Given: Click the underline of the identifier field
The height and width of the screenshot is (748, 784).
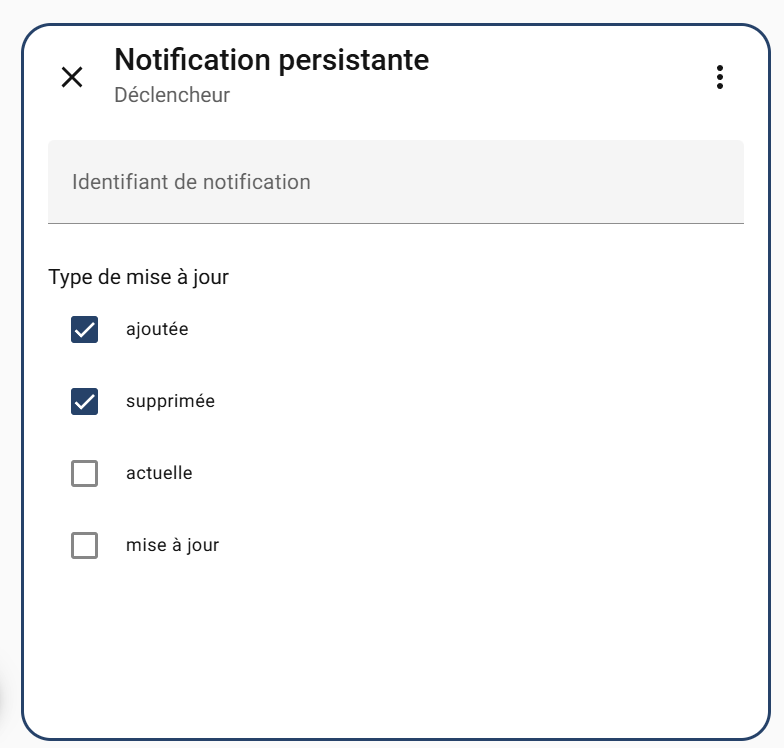Looking at the screenshot, I should tap(395, 223).
